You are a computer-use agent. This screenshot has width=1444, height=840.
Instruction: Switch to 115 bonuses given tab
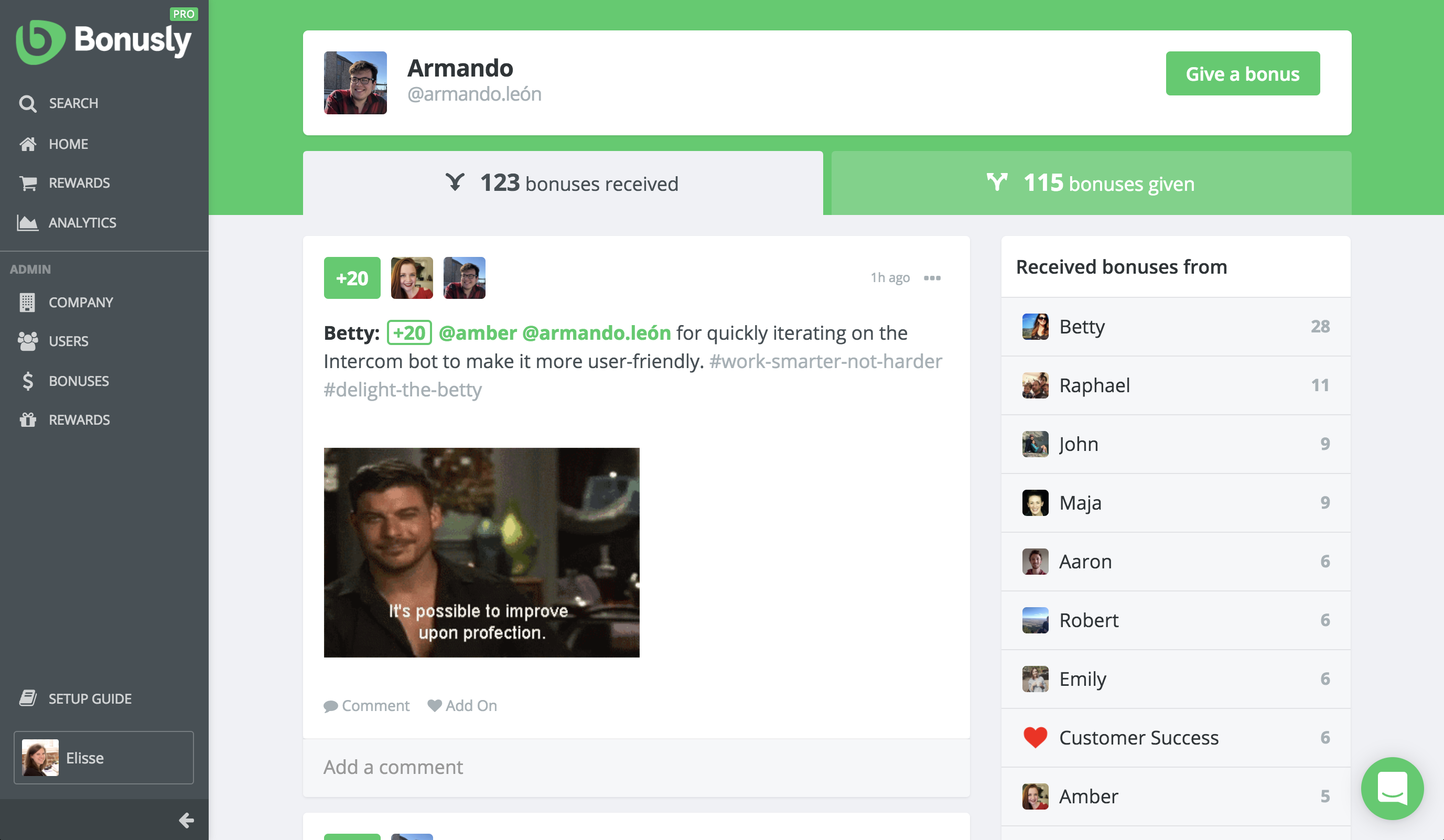click(1091, 183)
